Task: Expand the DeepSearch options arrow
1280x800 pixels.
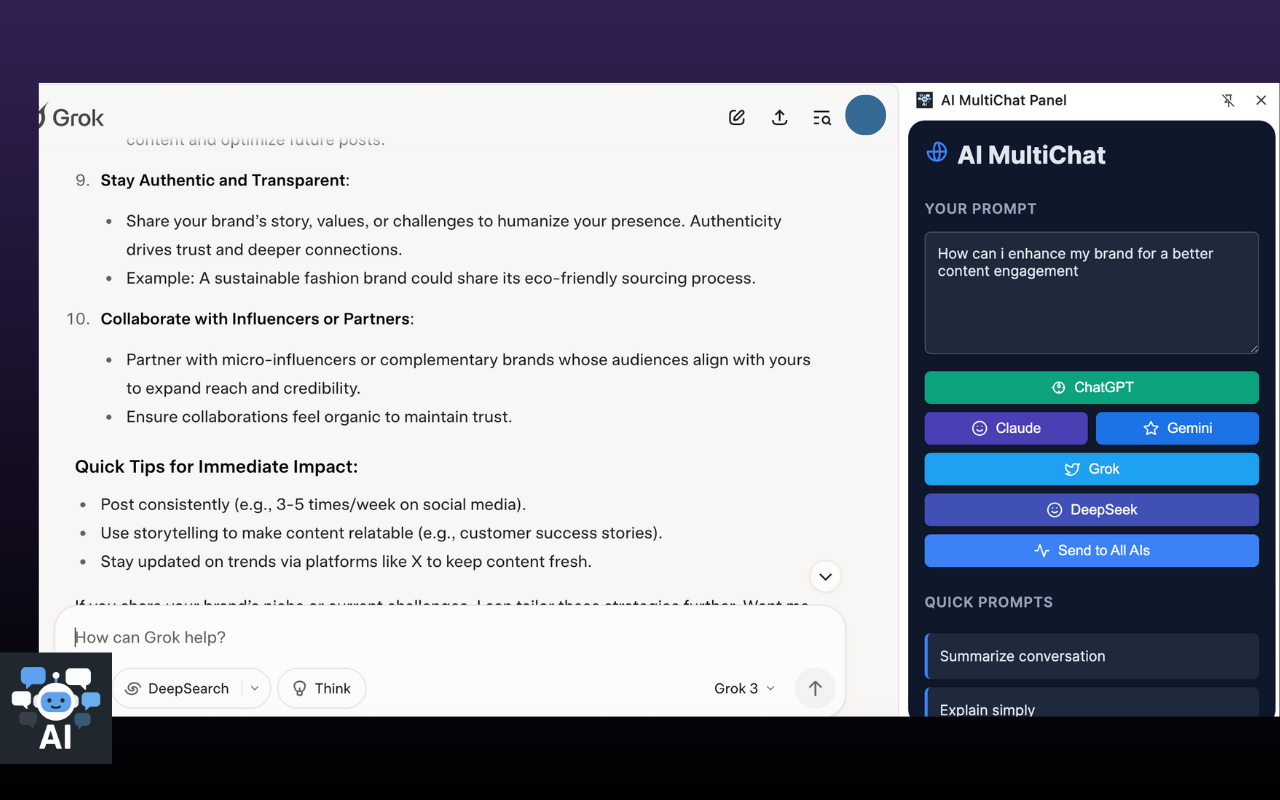Action: coord(255,688)
